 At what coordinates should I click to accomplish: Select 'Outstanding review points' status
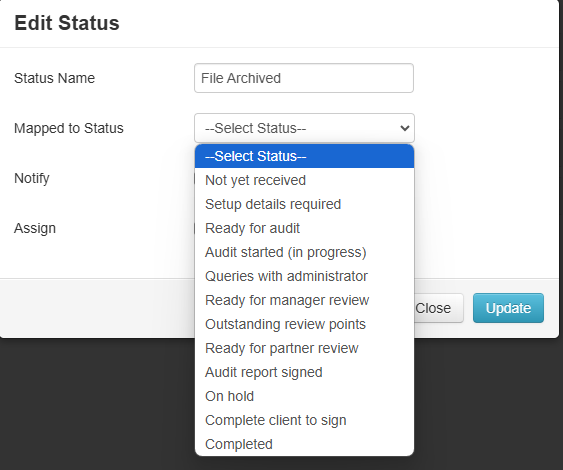tap(304, 324)
